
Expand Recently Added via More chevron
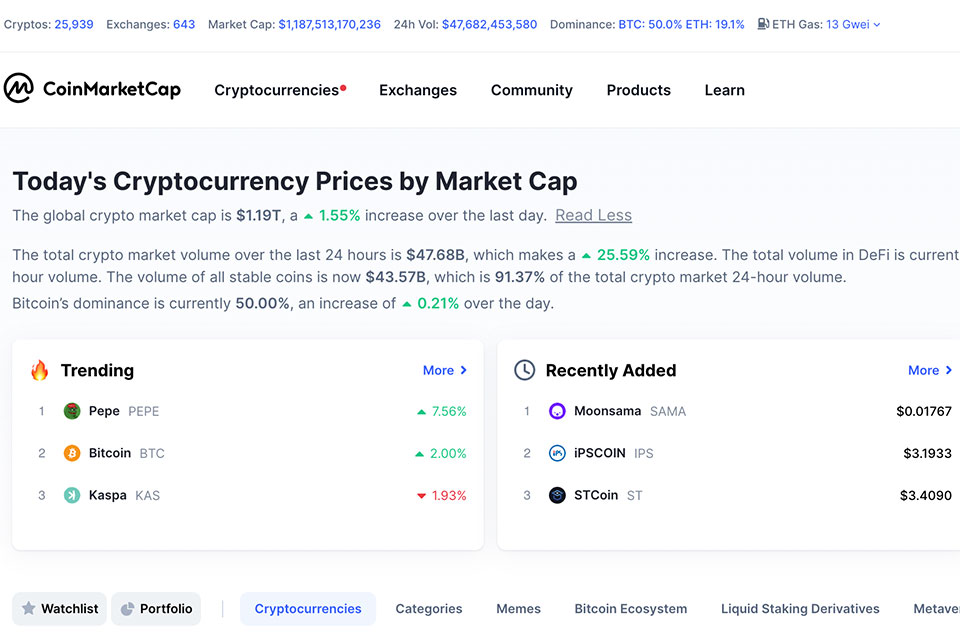point(930,370)
